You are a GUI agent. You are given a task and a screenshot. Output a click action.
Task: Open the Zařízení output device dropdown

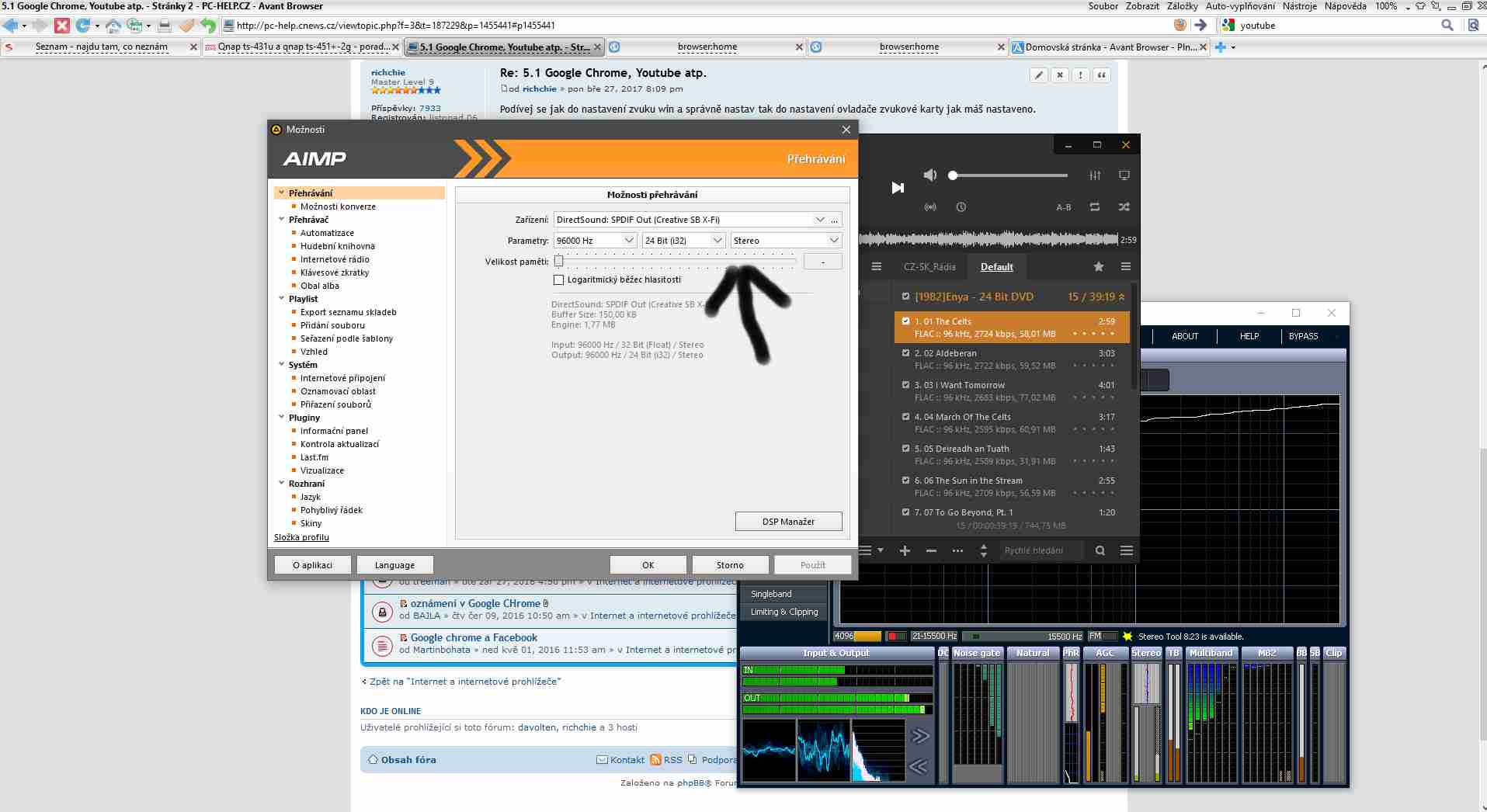pos(819,220)
